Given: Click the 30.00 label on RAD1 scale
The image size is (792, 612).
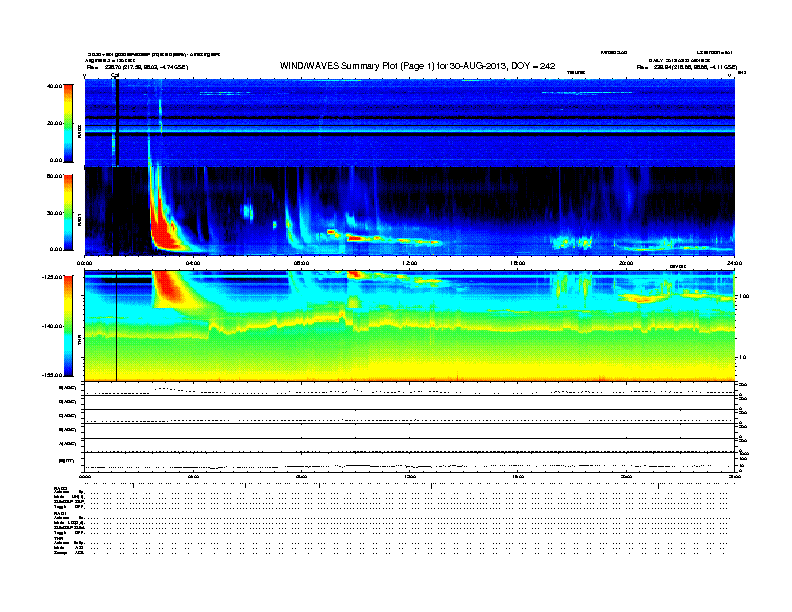Looking at the screenshot, I should point(55,213).
